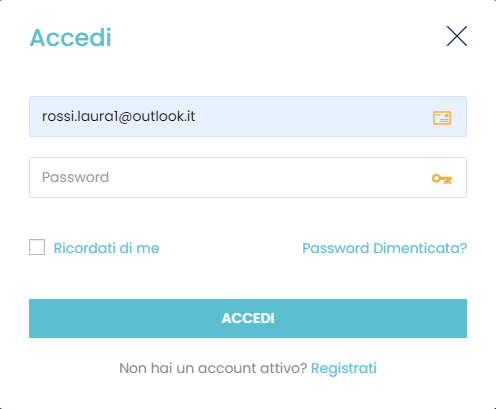This screenshot has width=496, height=409.
Task: Place cursor after outlook.it in email field
Action: pos(197,116)
